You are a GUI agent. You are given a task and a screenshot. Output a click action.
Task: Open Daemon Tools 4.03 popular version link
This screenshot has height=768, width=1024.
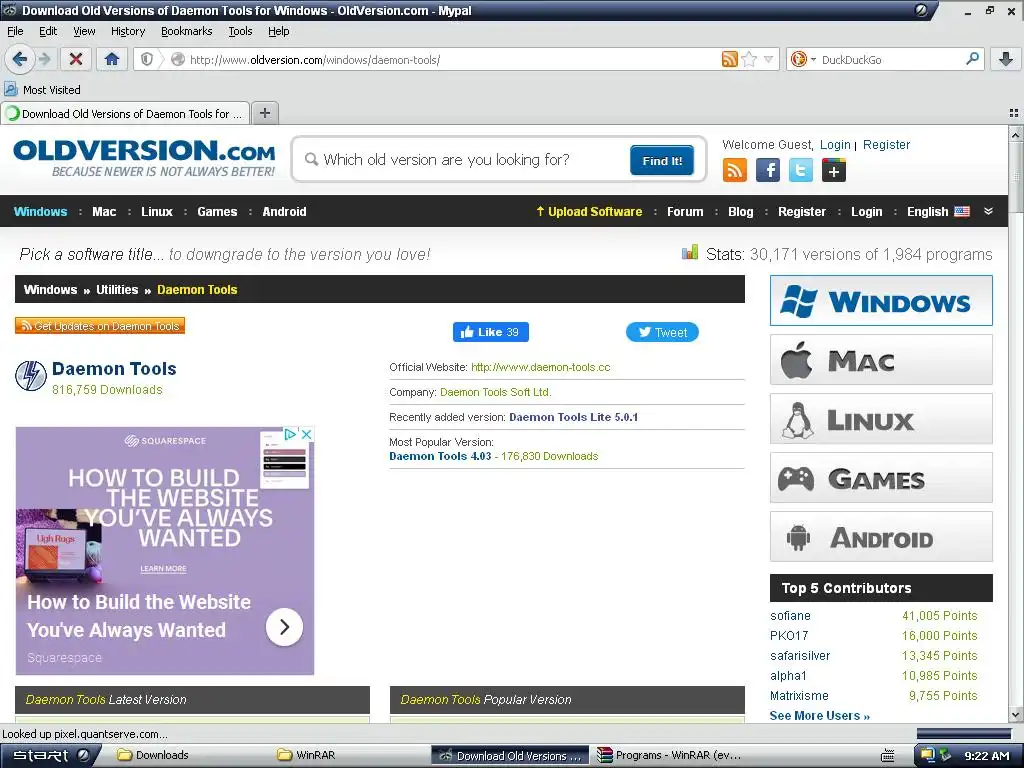click(440, 456)
